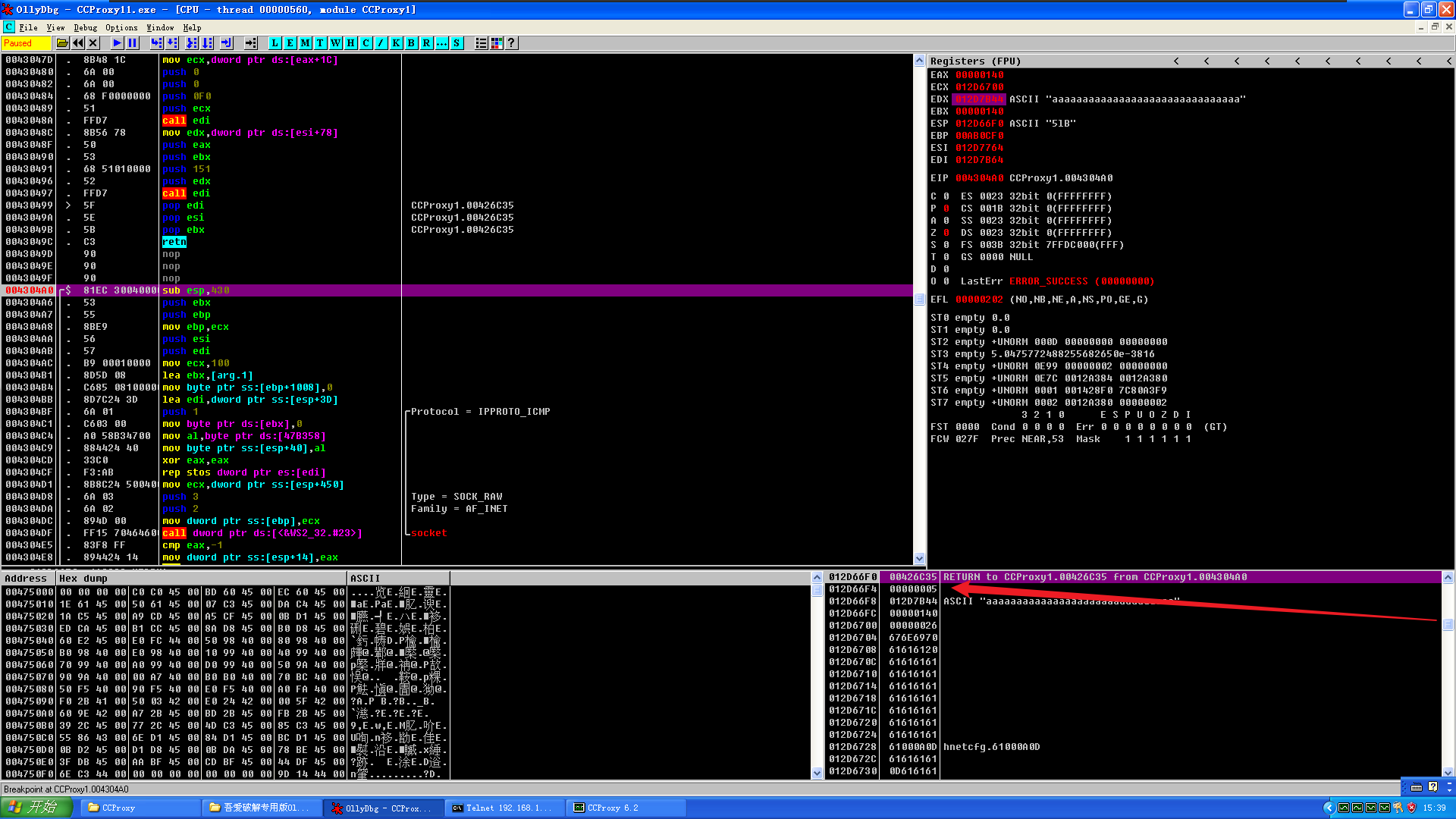Screen dimensions: 1456x819
Task: Show the Breakpoints window (B button)
Action: click(411, 43)
